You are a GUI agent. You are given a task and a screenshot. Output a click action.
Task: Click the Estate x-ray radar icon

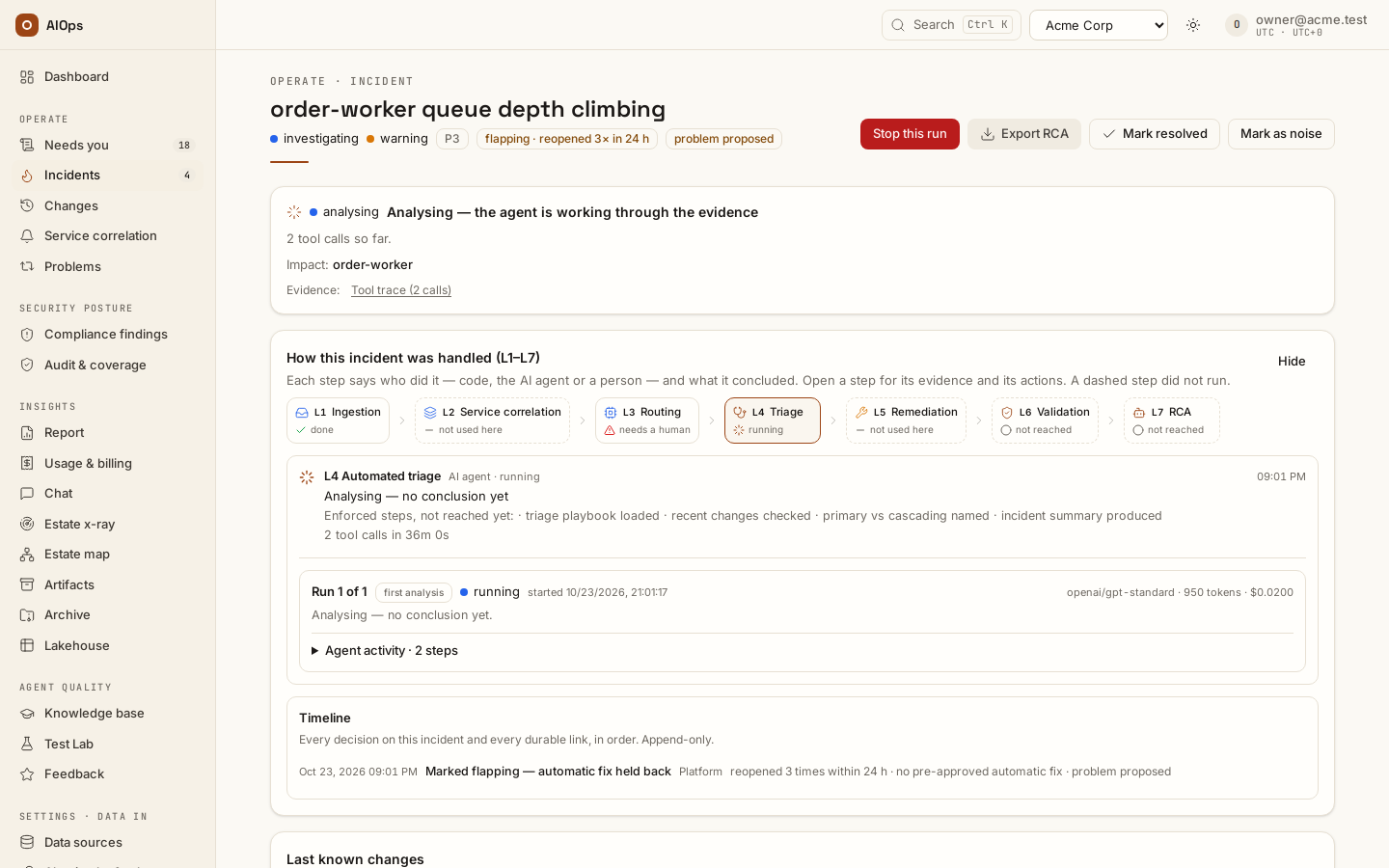[27, 525]
